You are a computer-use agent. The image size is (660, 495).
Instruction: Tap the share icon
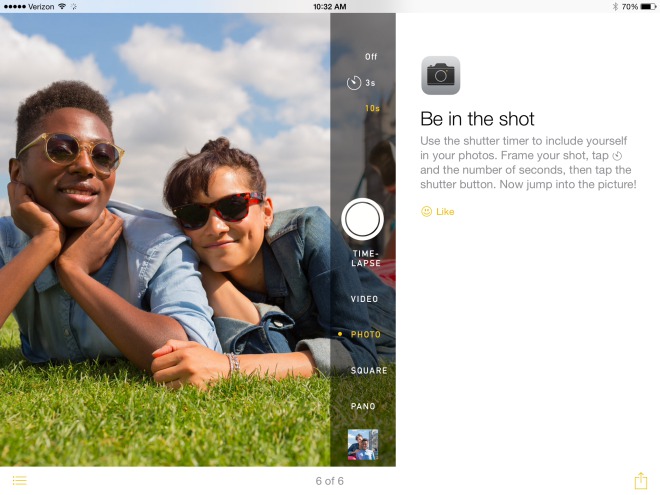point(641,481)
